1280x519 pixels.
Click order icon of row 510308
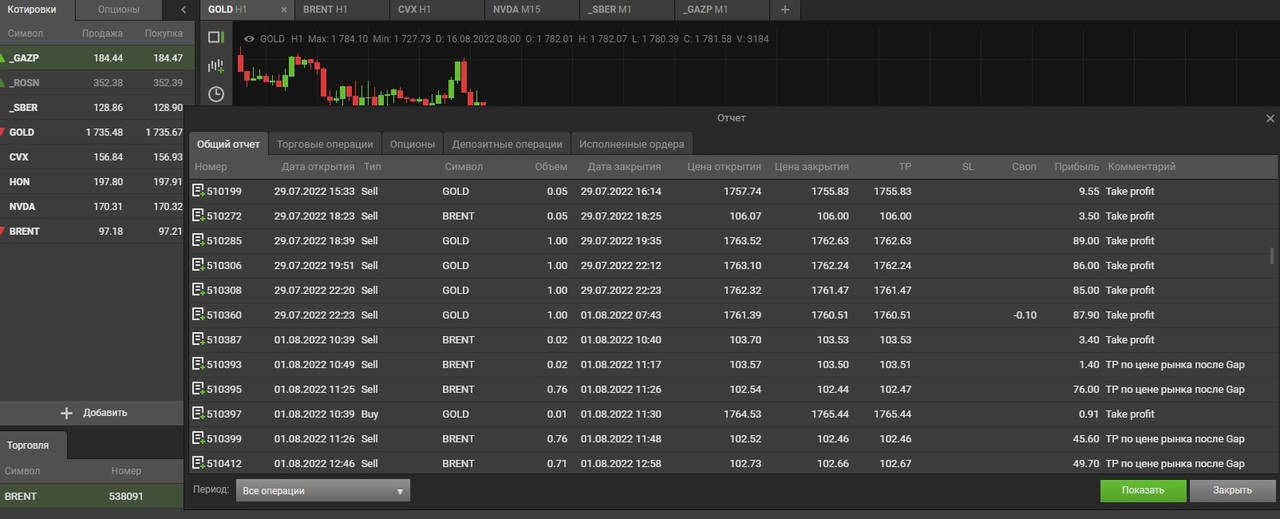198,290
